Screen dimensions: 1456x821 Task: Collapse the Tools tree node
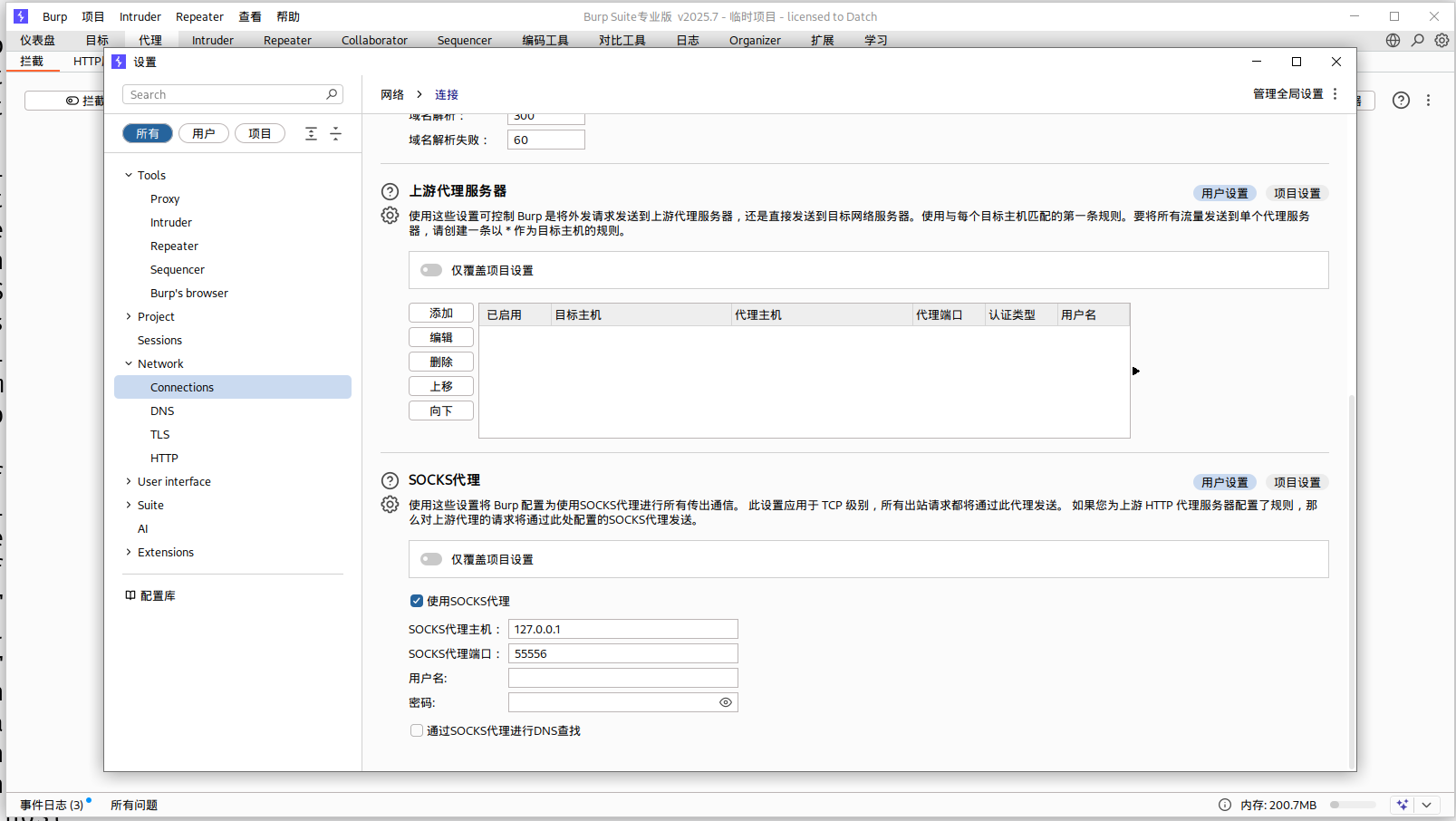pyautogui.click(x=129, y=175)
